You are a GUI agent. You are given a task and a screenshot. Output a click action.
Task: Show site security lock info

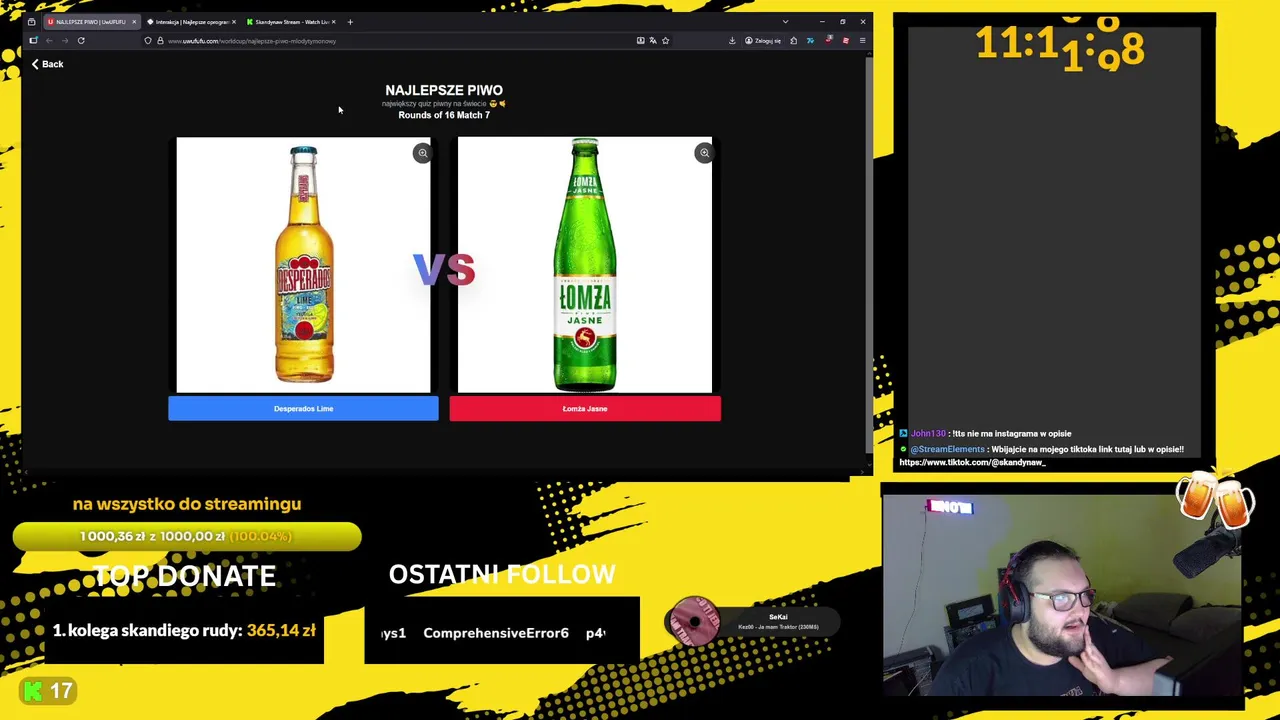pyautogui.click(x=160, y=41)
